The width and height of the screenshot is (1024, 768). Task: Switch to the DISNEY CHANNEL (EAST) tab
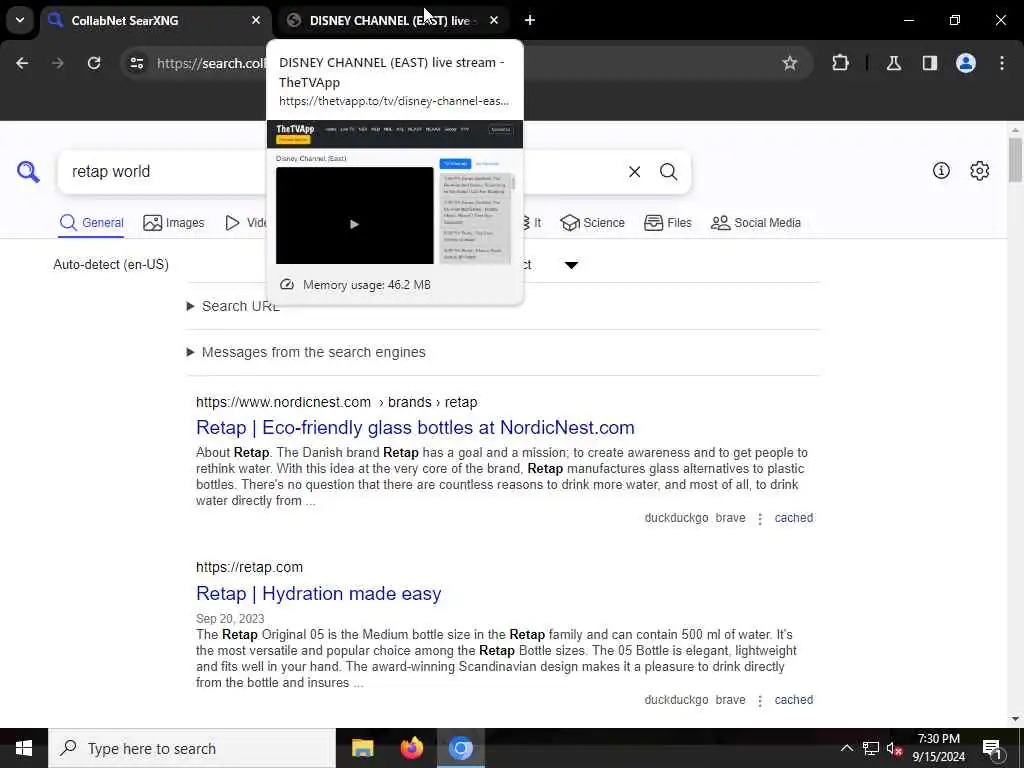point(392,20)
